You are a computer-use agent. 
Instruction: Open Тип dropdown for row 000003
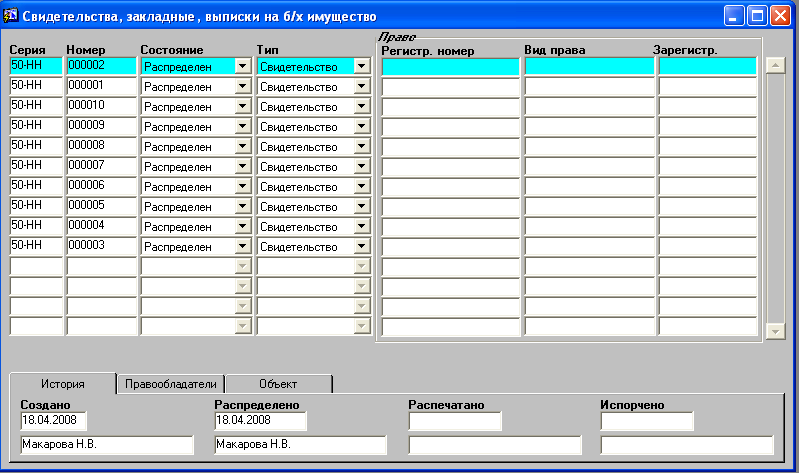362,246
